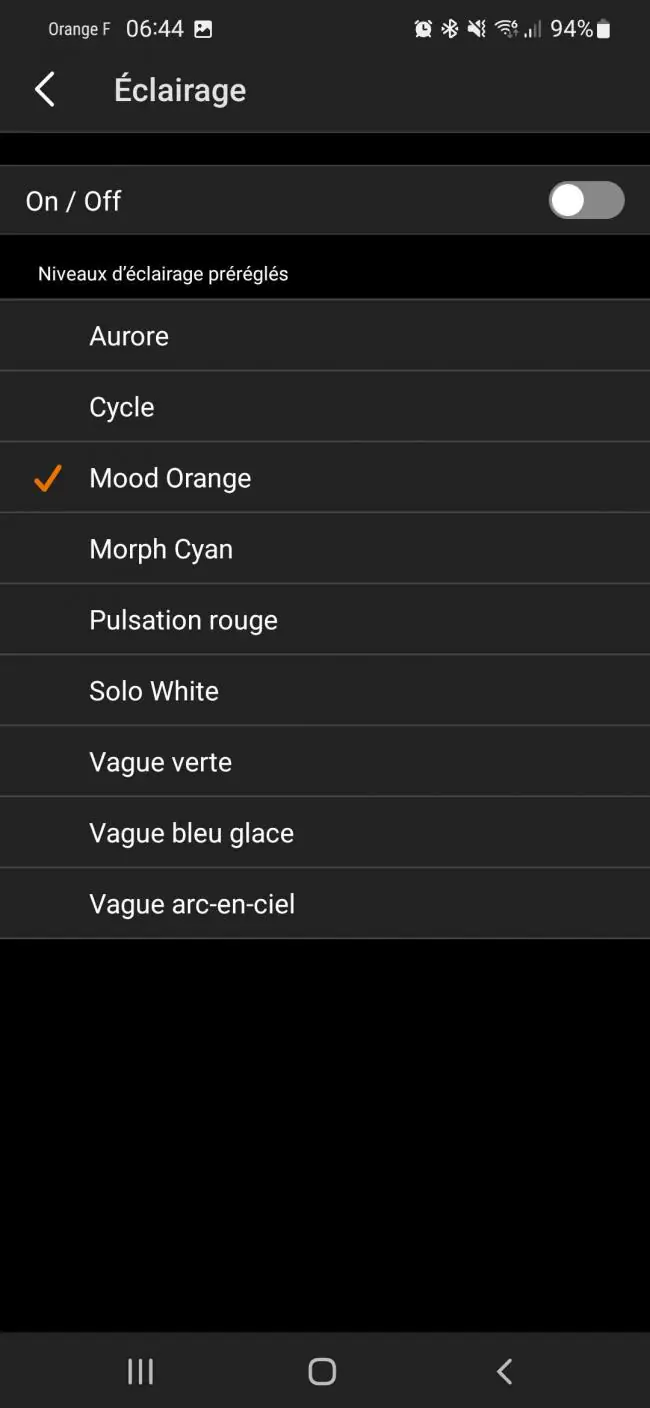This screenshot has width=650, height=1408.
Task: Tap the orange checkmark beside Mood Orange
Action: point(47,478)
